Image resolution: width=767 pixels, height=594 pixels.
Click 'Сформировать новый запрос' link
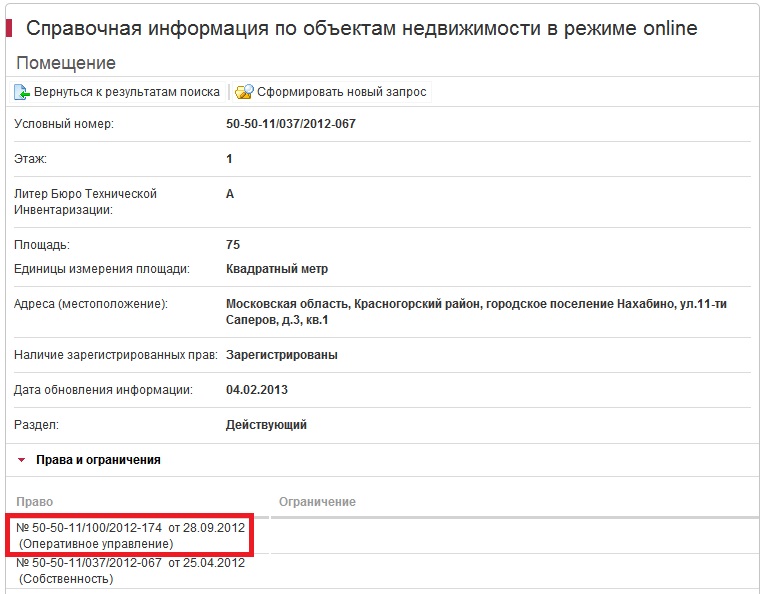tap(341, 92)
